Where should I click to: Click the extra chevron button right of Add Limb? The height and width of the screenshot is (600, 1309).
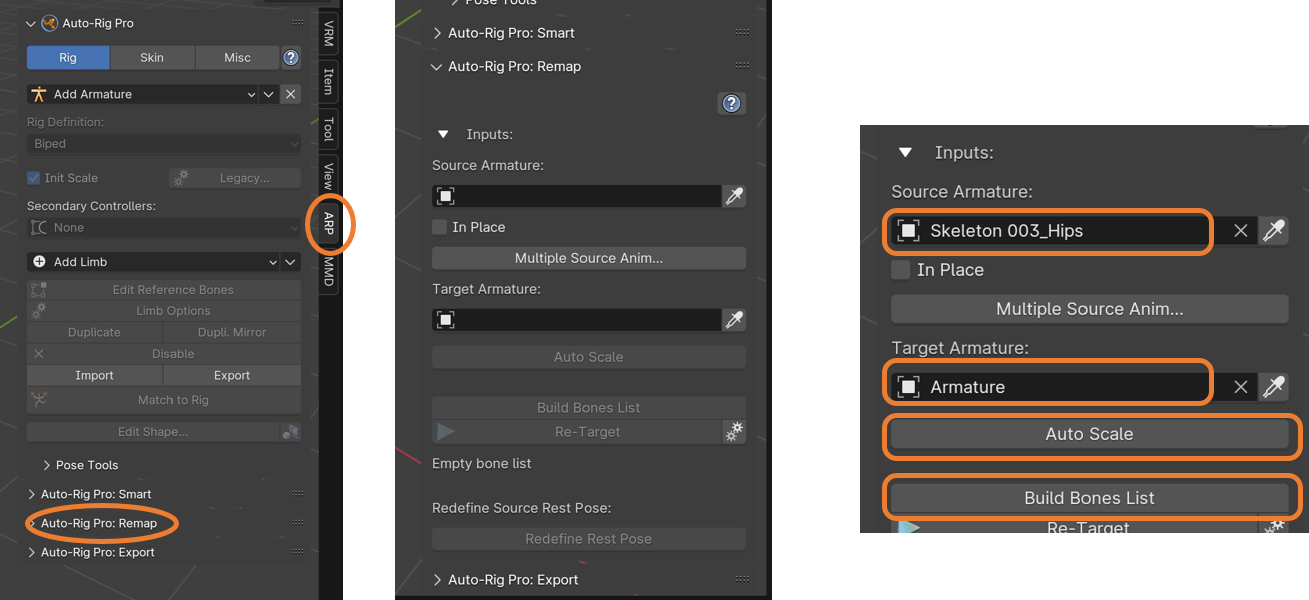[x=291, y=261]
